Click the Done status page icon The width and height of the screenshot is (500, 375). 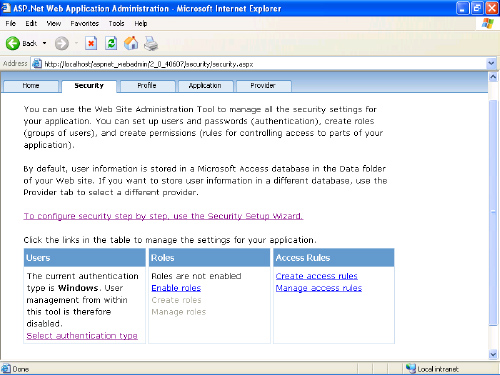click(x=6, y=369)
